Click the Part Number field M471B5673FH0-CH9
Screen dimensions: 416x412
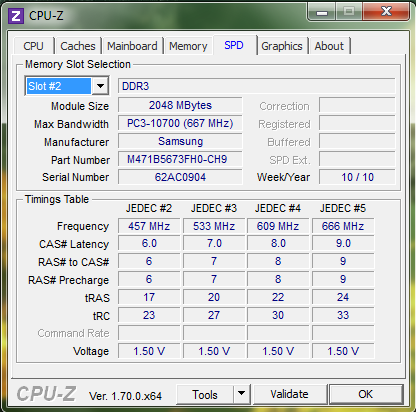180,159
